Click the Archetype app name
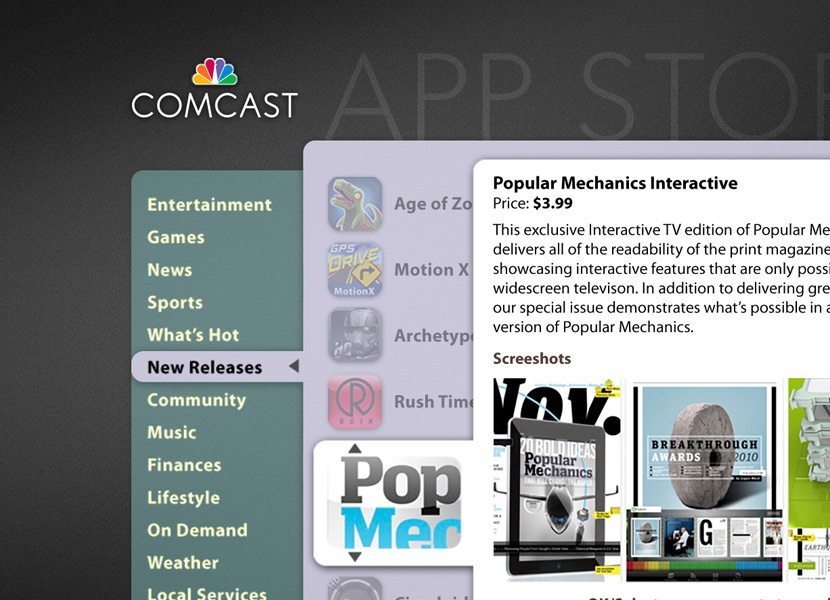 434,335
